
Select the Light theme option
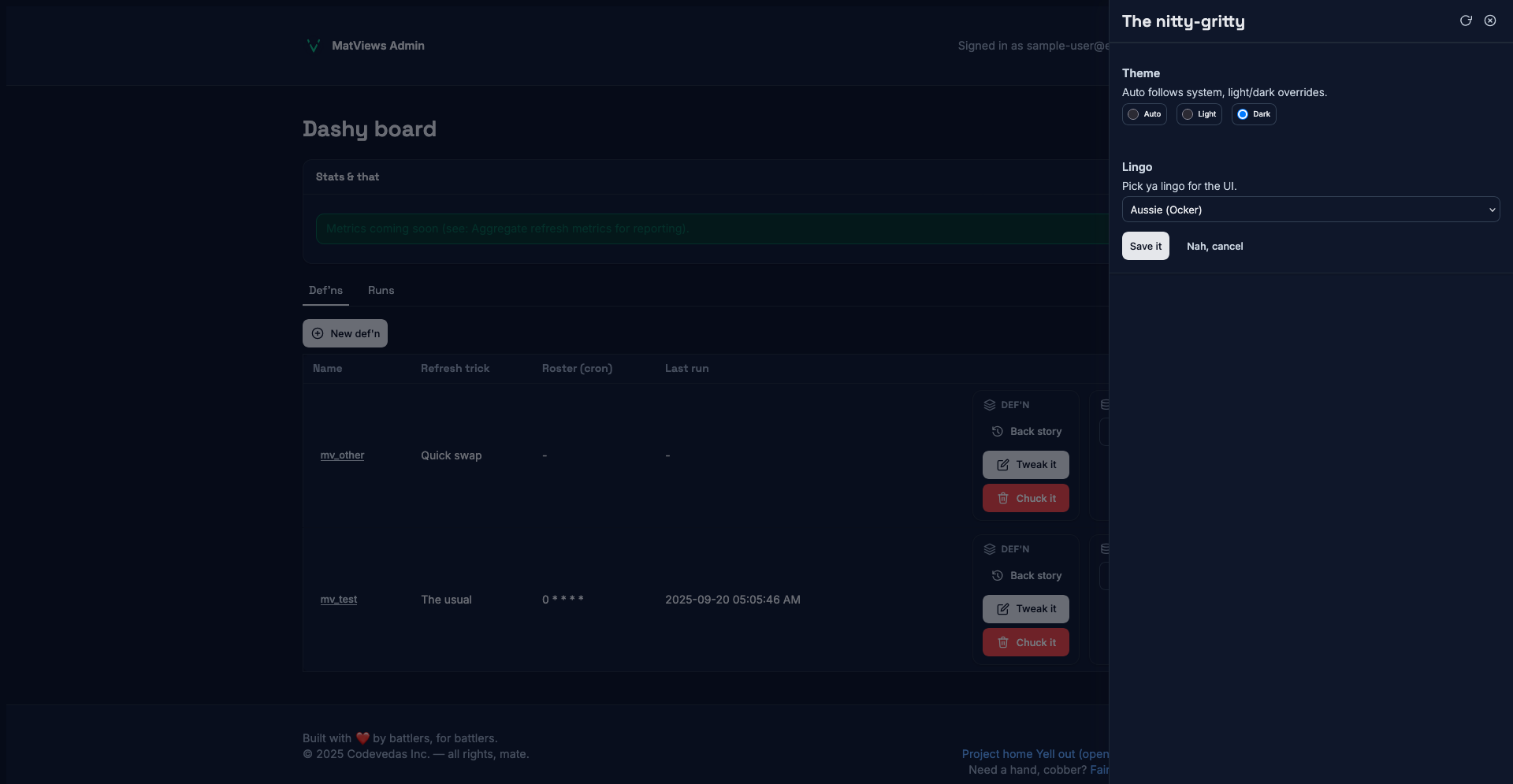(x=1188, y=114)
